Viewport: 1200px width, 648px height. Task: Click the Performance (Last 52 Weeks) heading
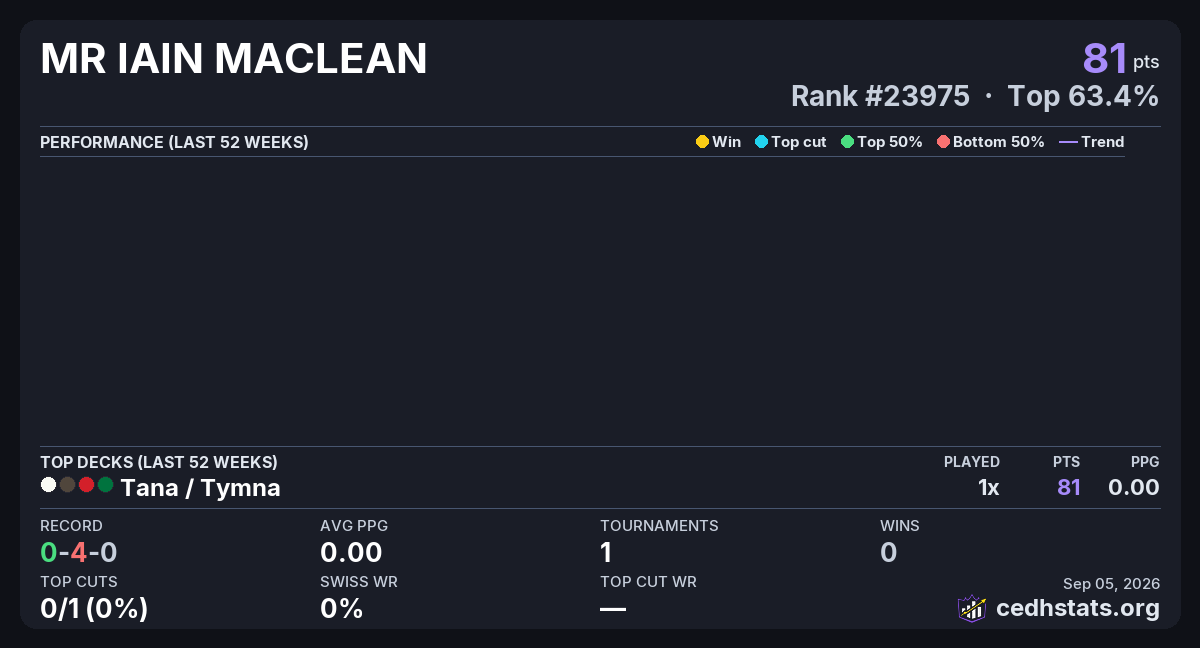click(x=174, y=142)
